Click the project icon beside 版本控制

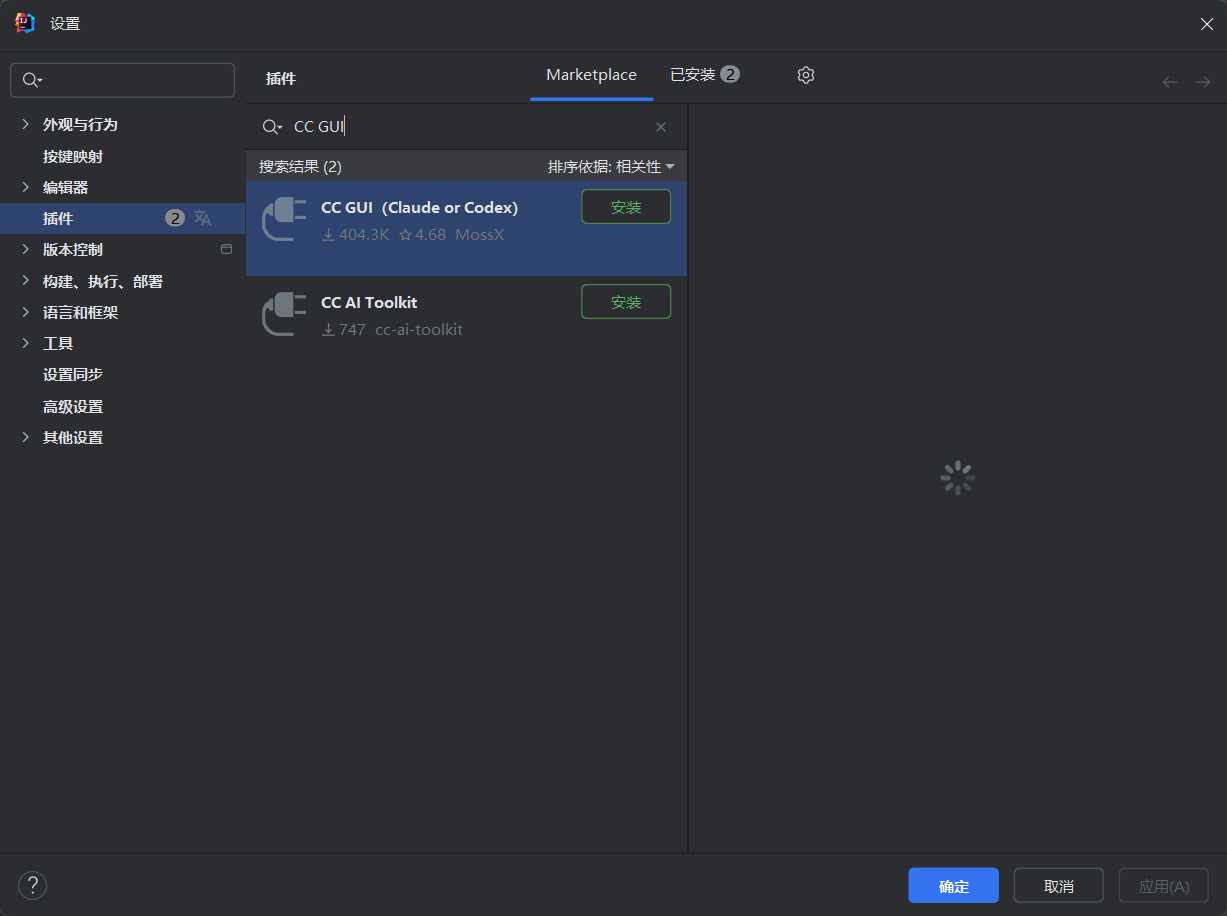click(x=226, y=249)
